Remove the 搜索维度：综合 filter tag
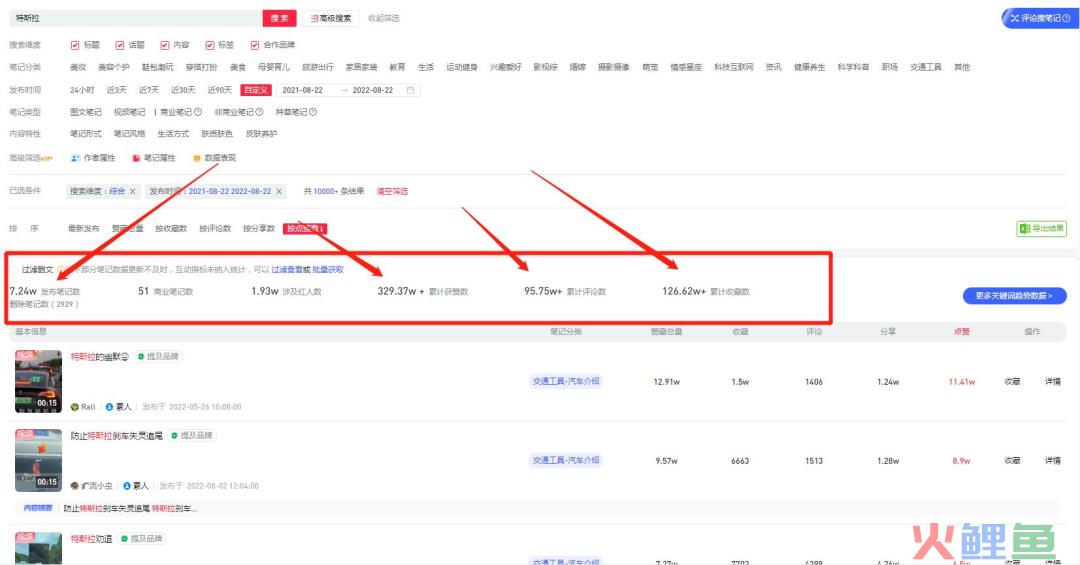1080x565 pixels. tap(133, 191)
